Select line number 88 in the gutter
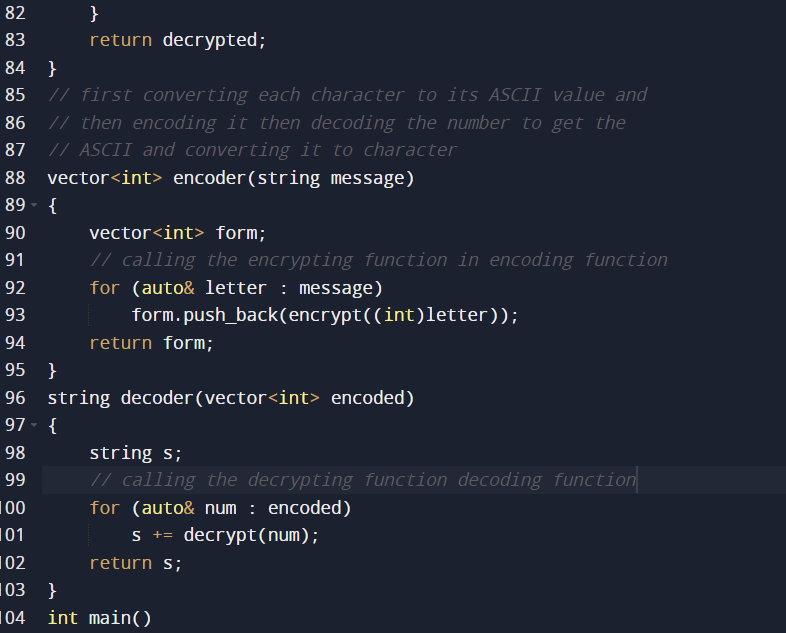This screenshot has height=633, width=786. (15, 178)
